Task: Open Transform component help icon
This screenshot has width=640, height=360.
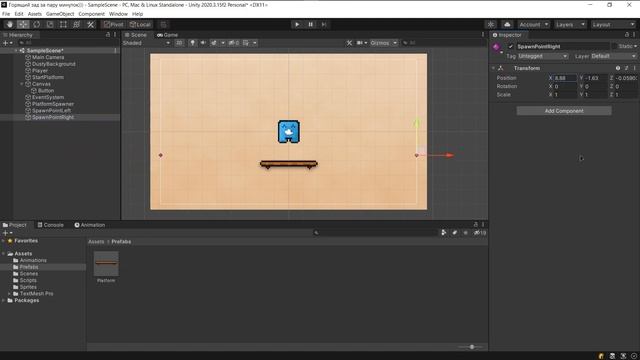Action: pos(618,68)
